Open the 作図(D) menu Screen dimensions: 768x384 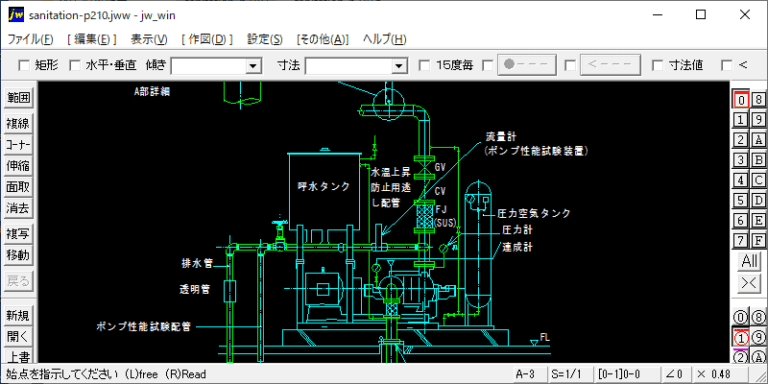pos(207,40)
